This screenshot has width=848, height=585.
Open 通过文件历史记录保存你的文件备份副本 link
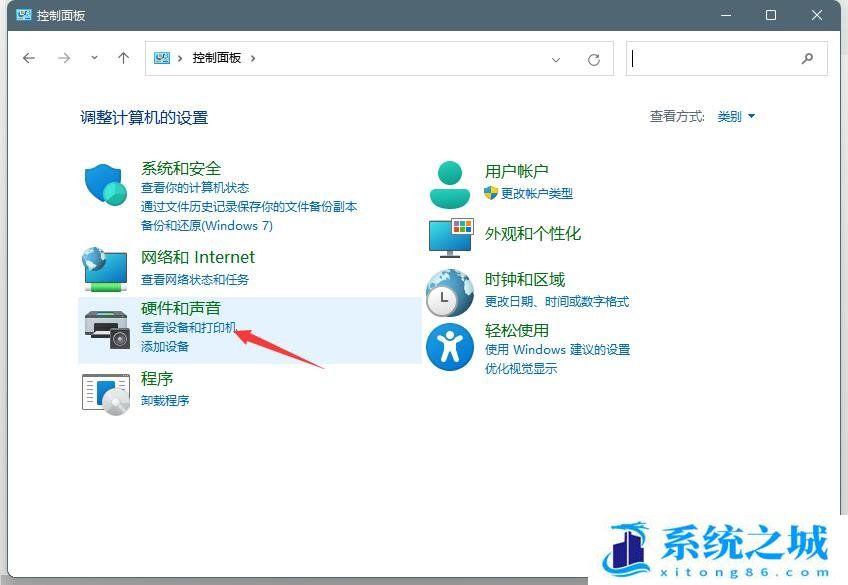(249, 207)
